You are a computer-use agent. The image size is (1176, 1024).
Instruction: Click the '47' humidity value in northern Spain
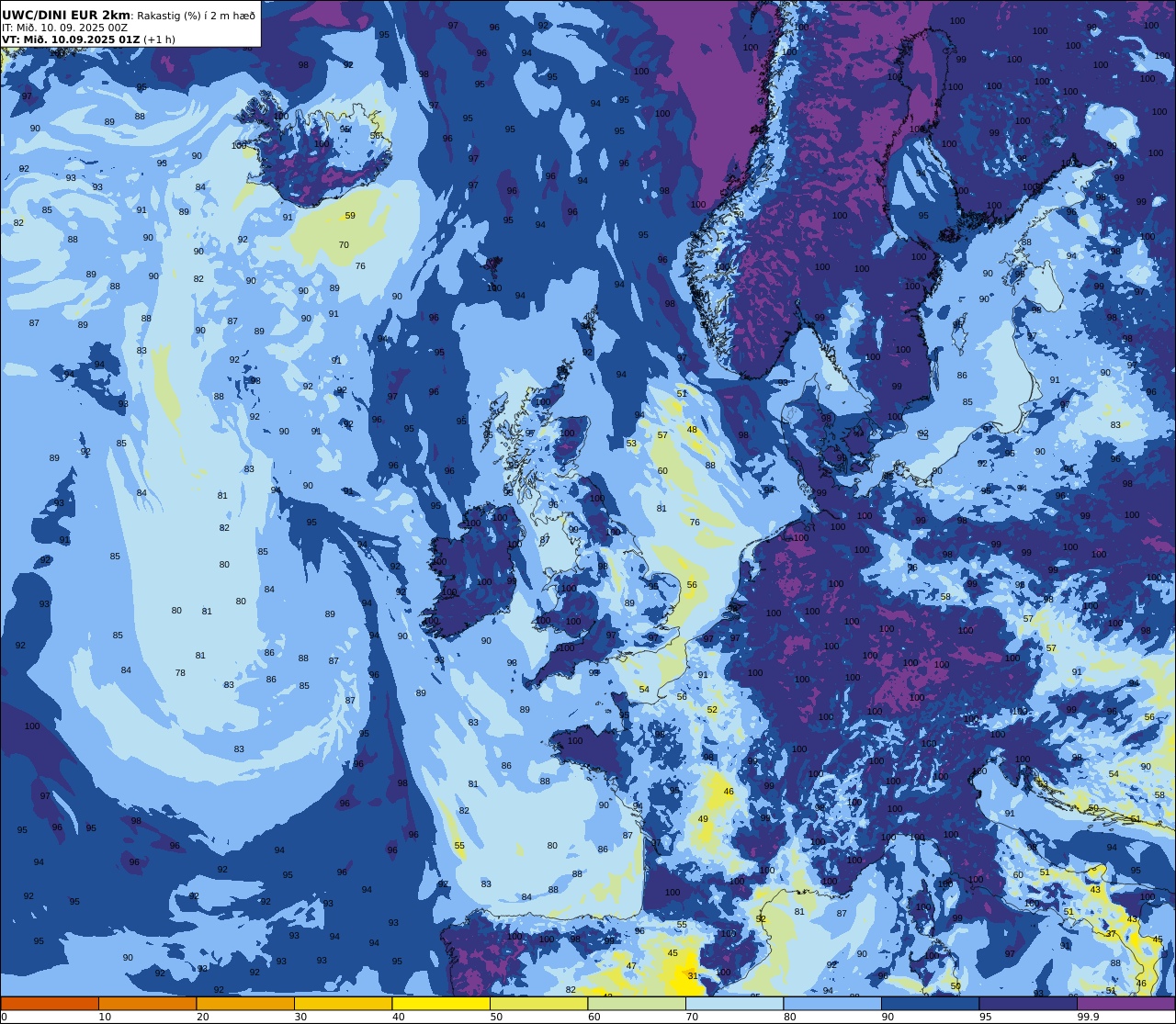pyautogui.click(x=631, y=966)
